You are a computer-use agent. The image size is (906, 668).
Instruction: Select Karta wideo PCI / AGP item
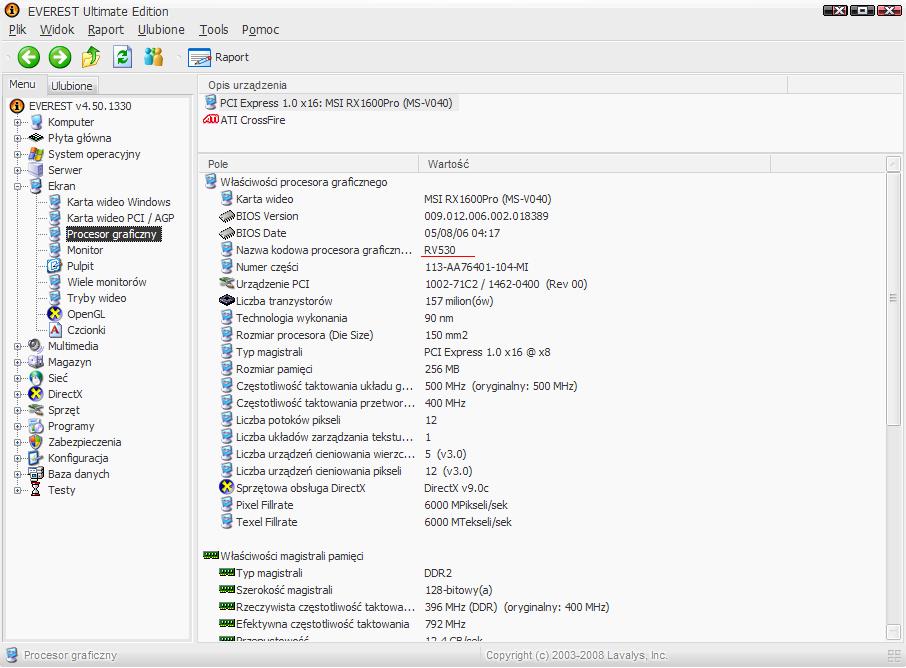click(x=120, y=218)
